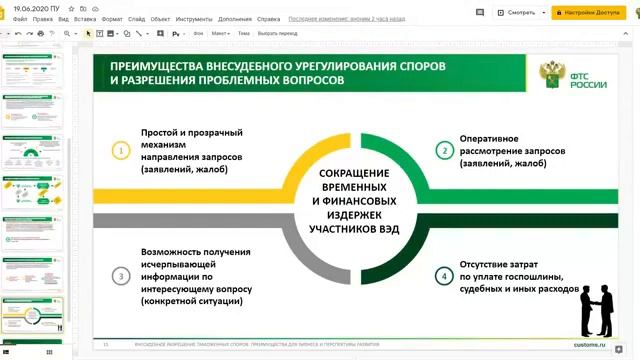The width and height of the screenshot is (640, 360).
Task: Start presentation with Смотреть button
Action: (517, 13)
